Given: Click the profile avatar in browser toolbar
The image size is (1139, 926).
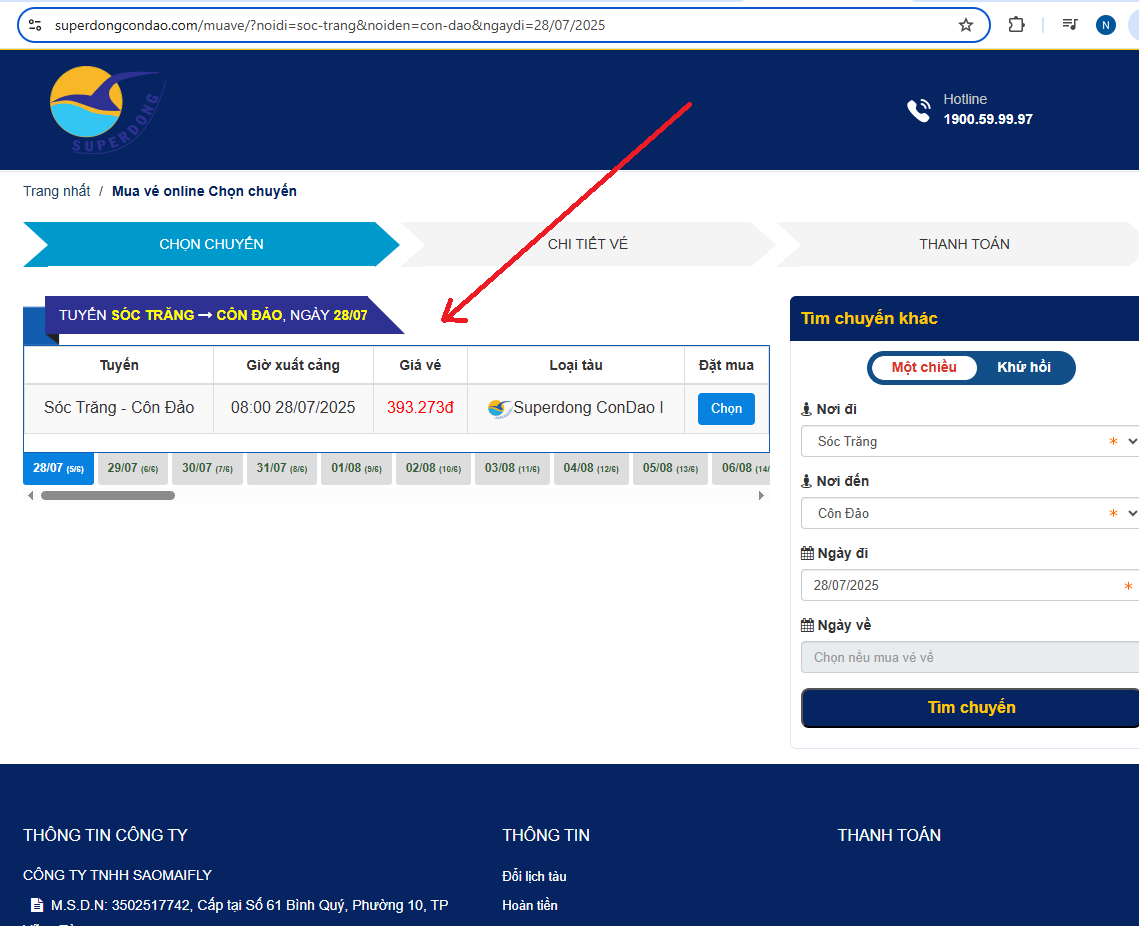Looking at the screenshot, I should click(x=1105, y=25).
